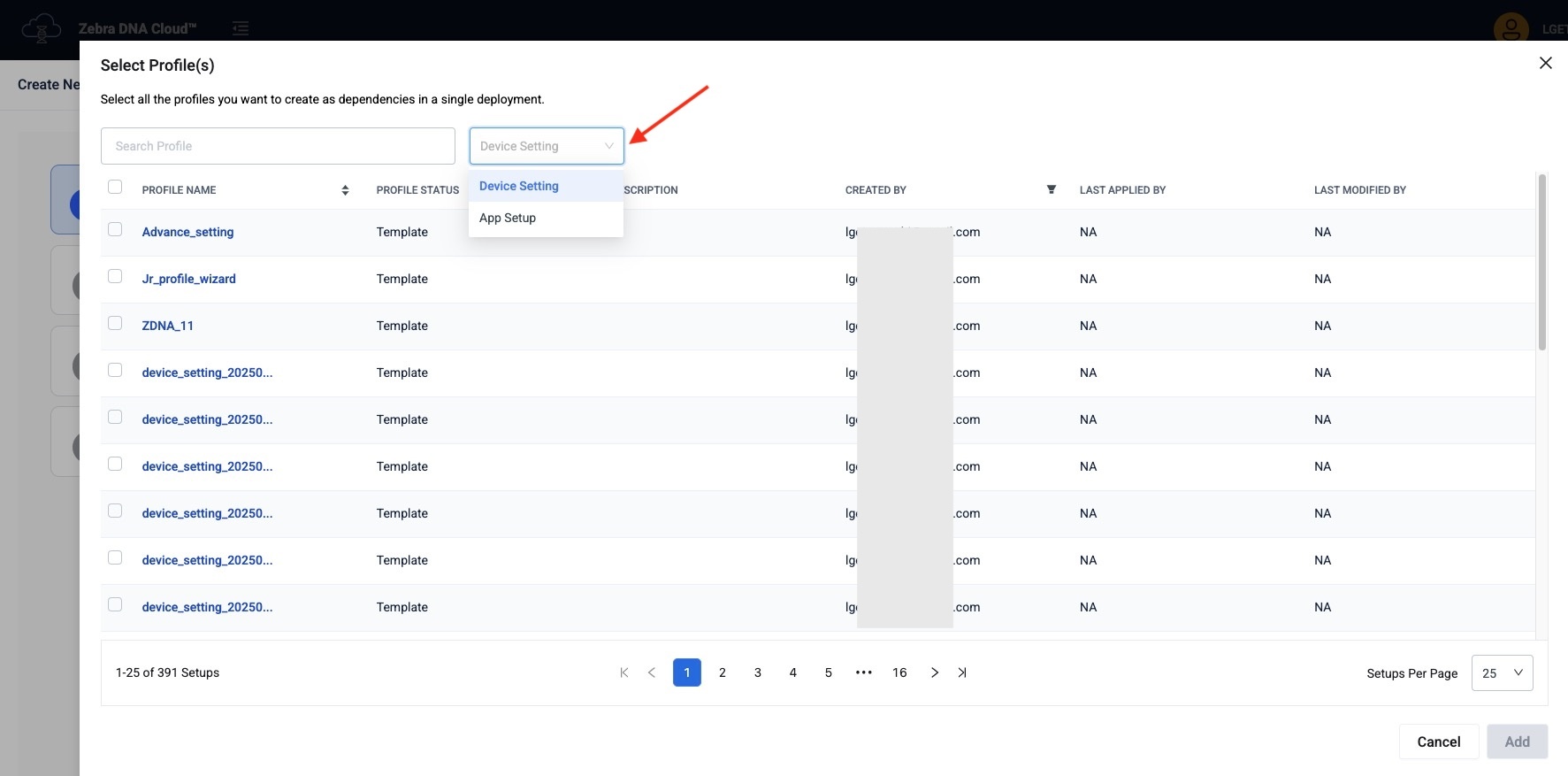The image size is (1568, 776).
Task: Open the Setups Per Page dropdown
Action: pos(1502,672)
